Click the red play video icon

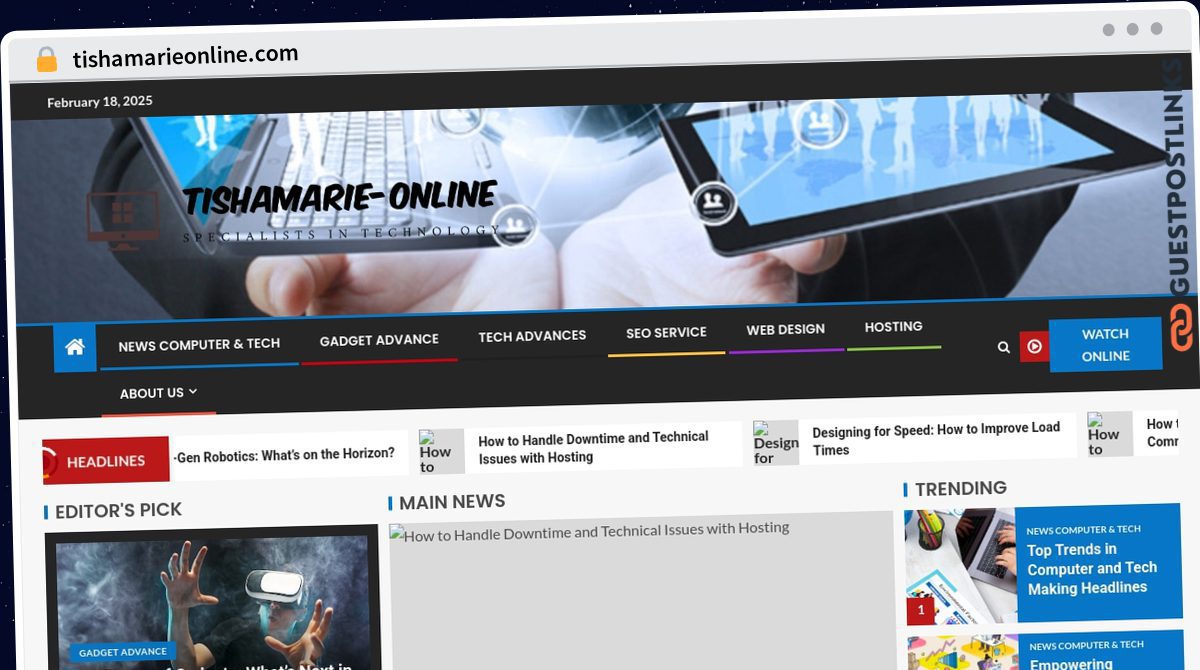(1034, 346)
